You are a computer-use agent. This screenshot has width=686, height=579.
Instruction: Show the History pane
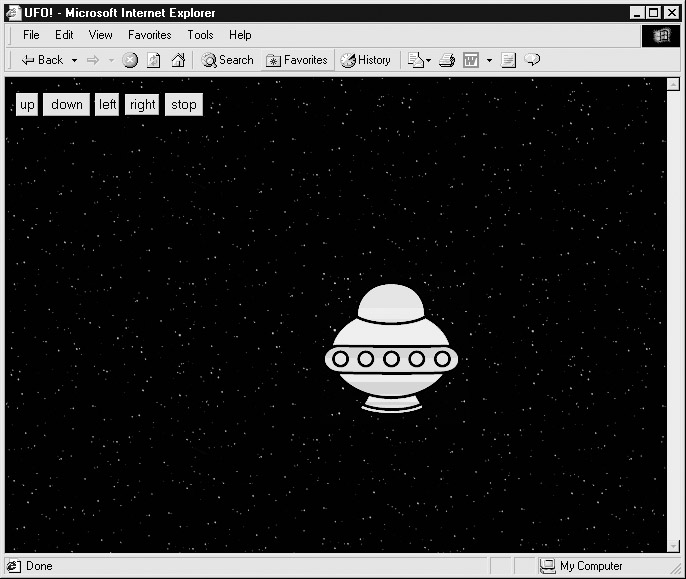[366, 60]
